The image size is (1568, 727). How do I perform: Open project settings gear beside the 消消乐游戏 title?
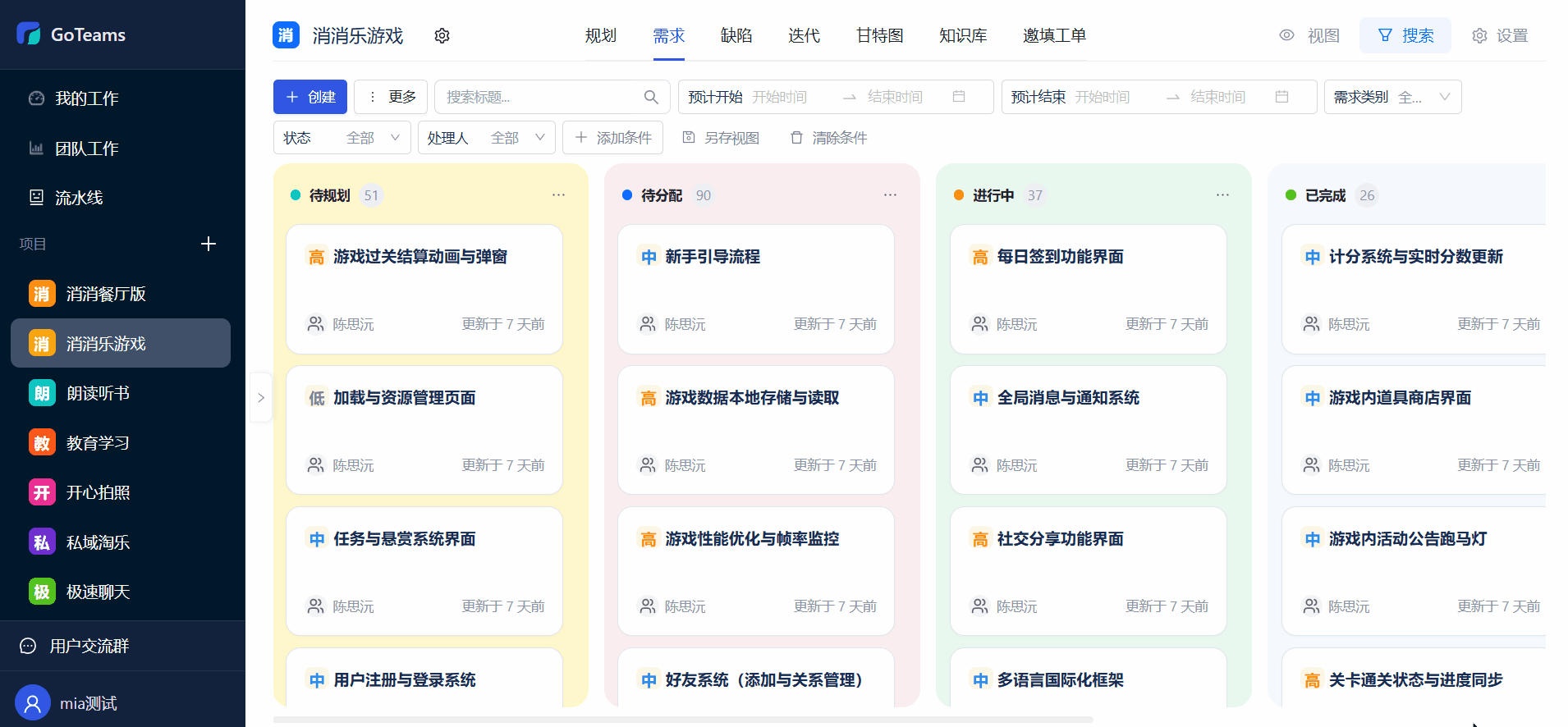click(442, 35)
